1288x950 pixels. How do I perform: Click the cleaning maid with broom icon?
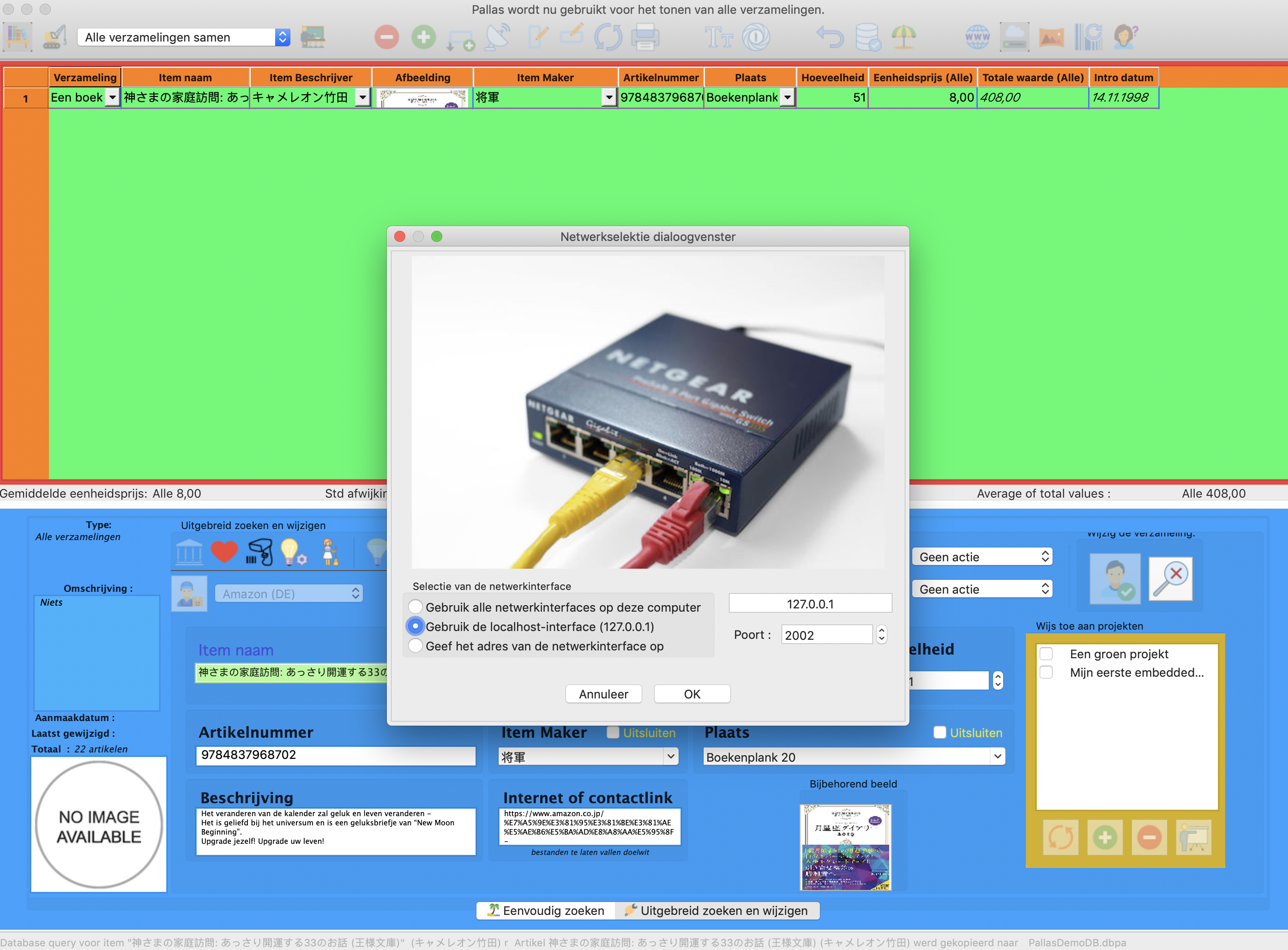[x=329, y=552]
